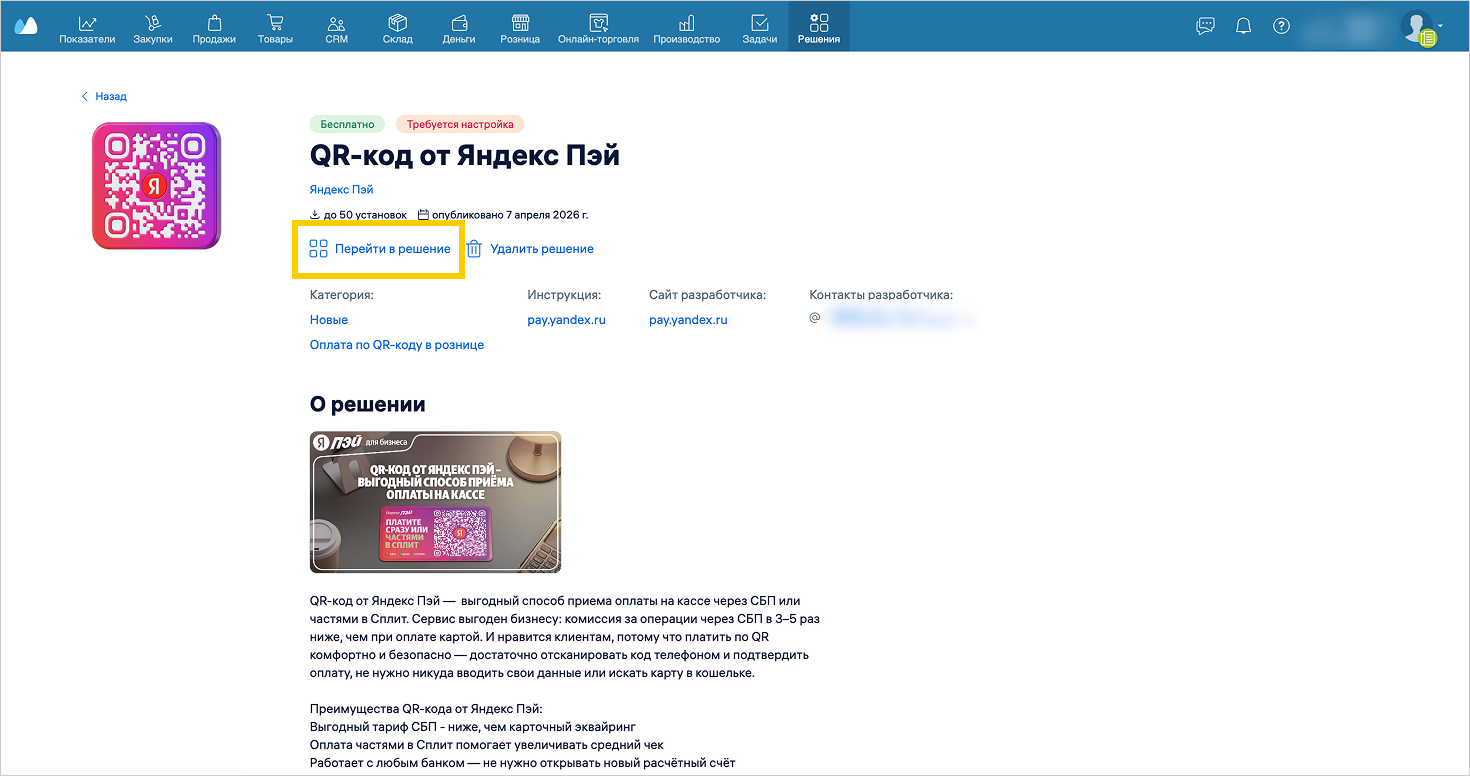Open the Задачи section
Viewport: 1470px width, 776px height.
tap(760, 27)
